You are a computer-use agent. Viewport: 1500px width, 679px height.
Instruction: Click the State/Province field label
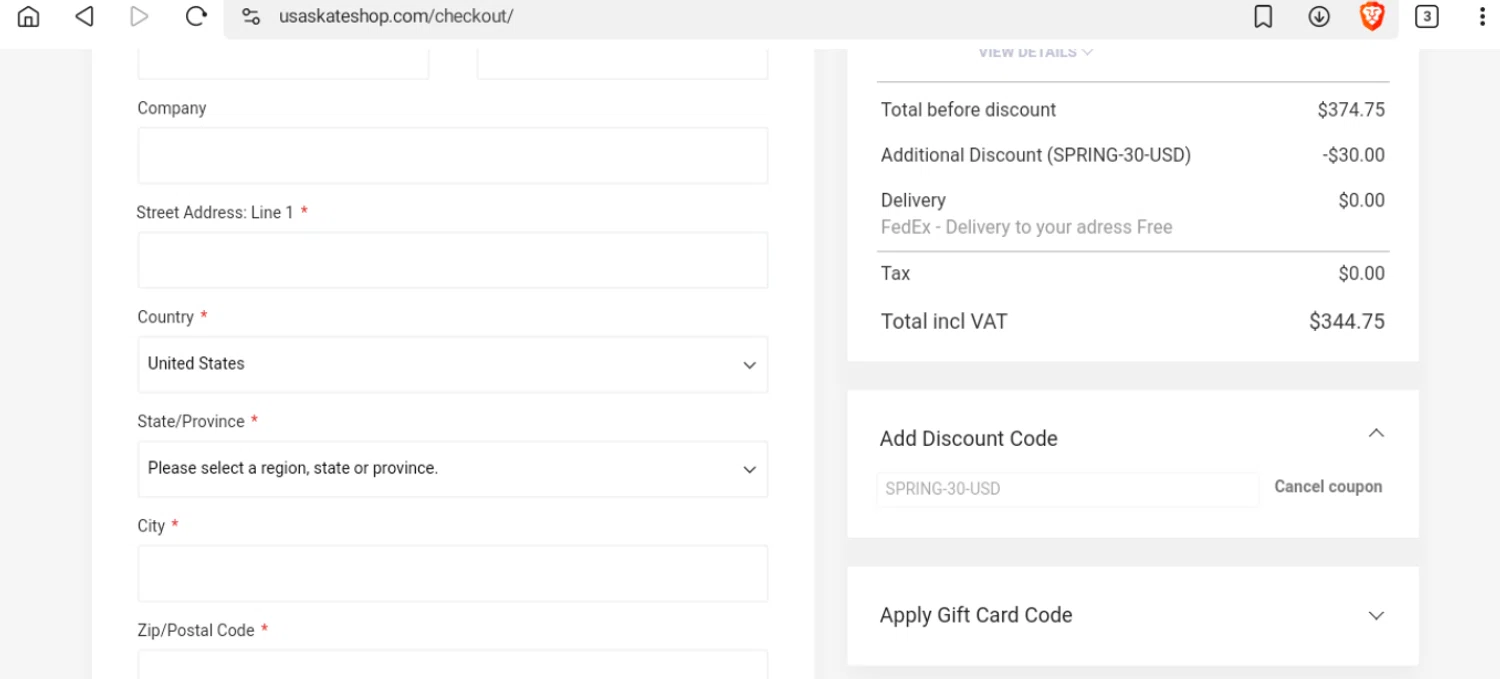191,422
